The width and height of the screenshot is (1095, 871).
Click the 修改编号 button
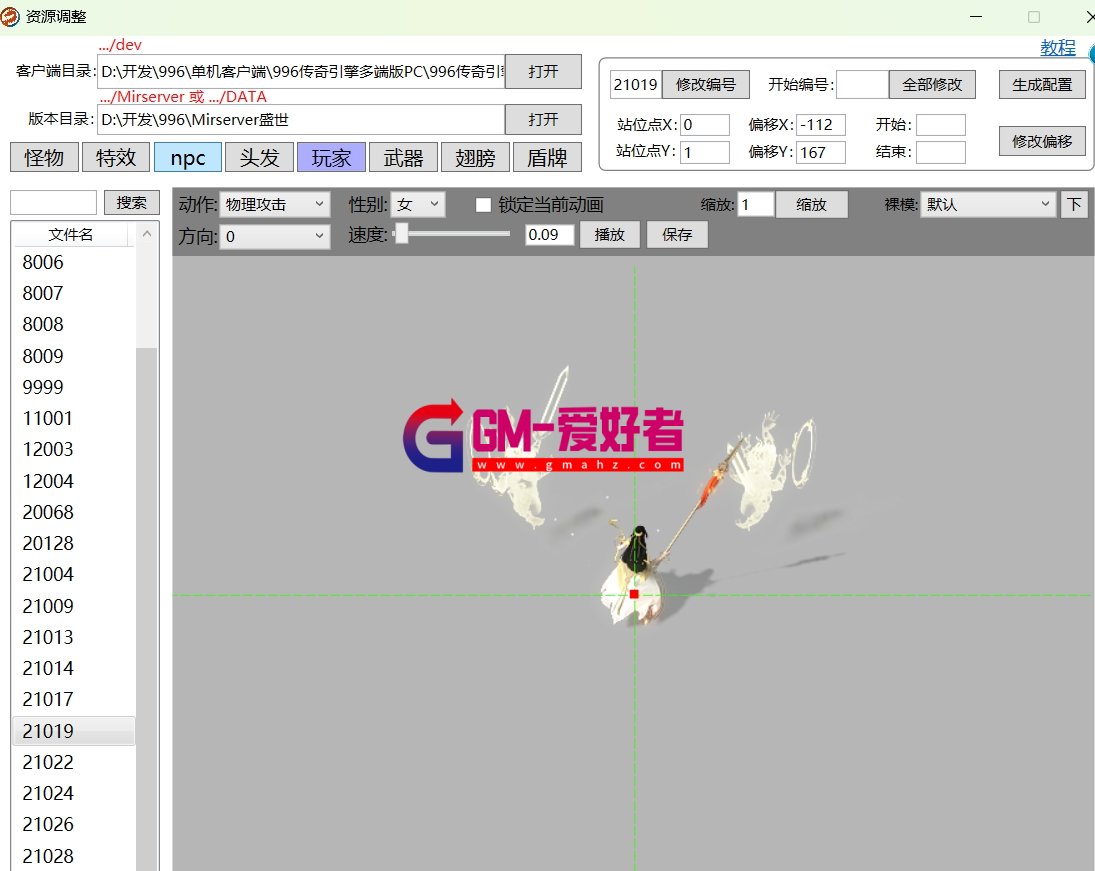click(x=705, y=85)
